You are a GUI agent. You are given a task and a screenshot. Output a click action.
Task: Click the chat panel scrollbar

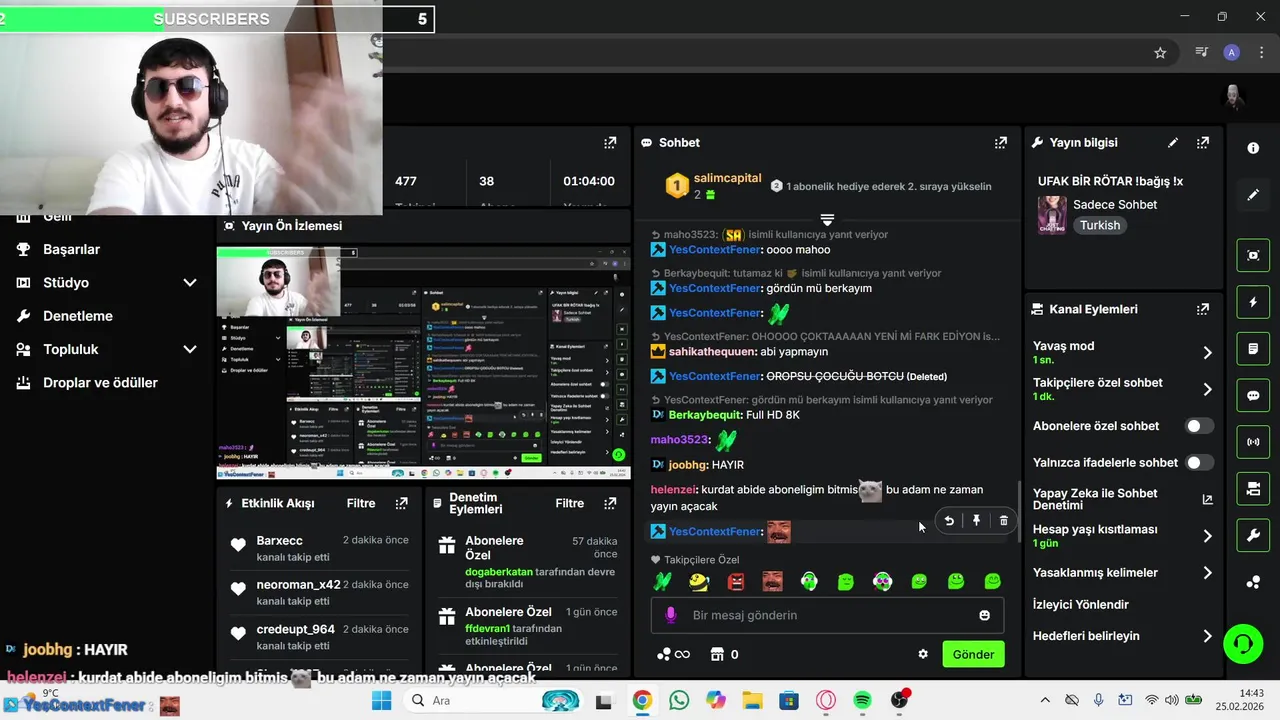pos(1020,513)
